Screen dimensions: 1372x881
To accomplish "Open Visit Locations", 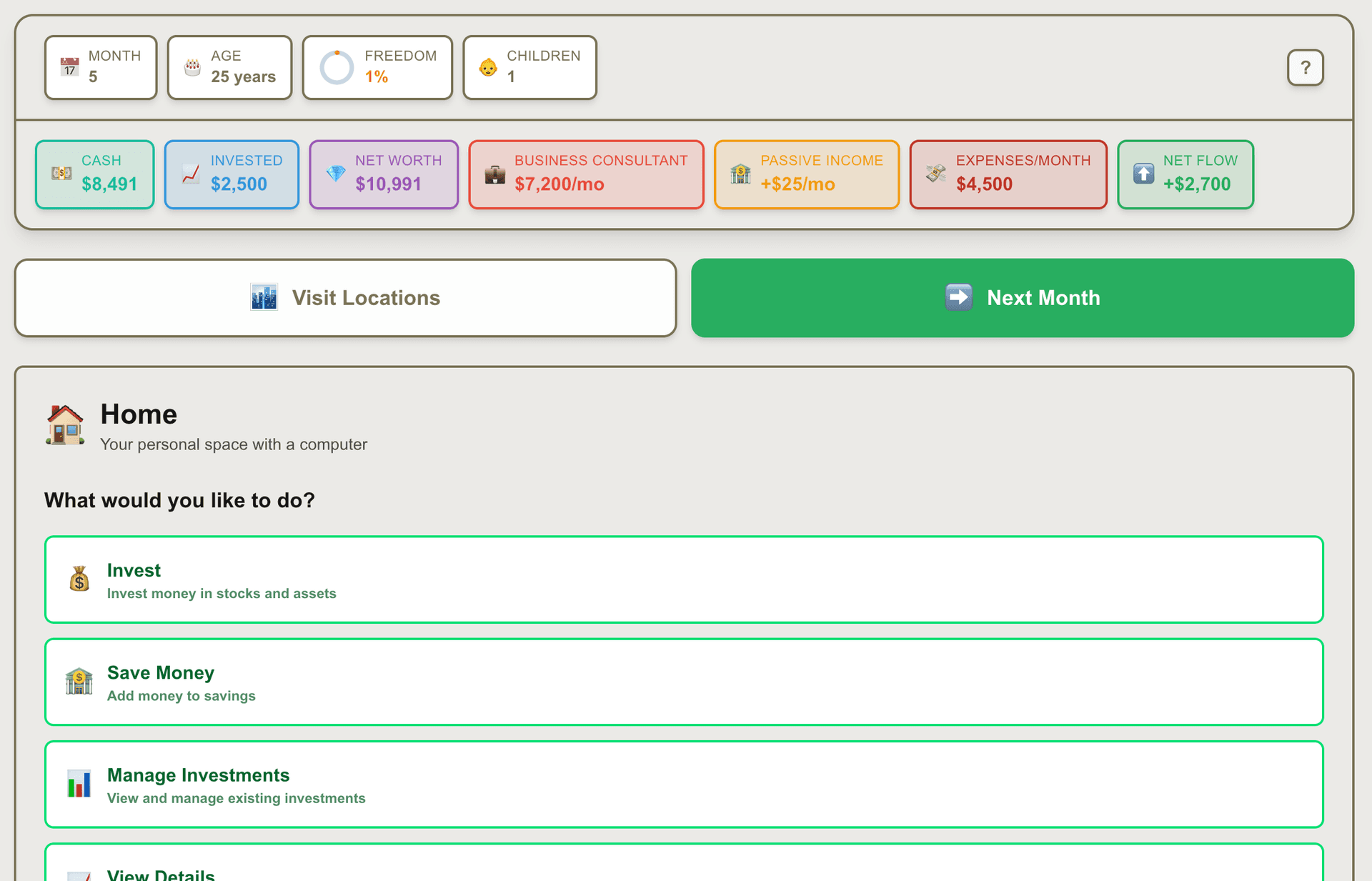I will (345, 298).
